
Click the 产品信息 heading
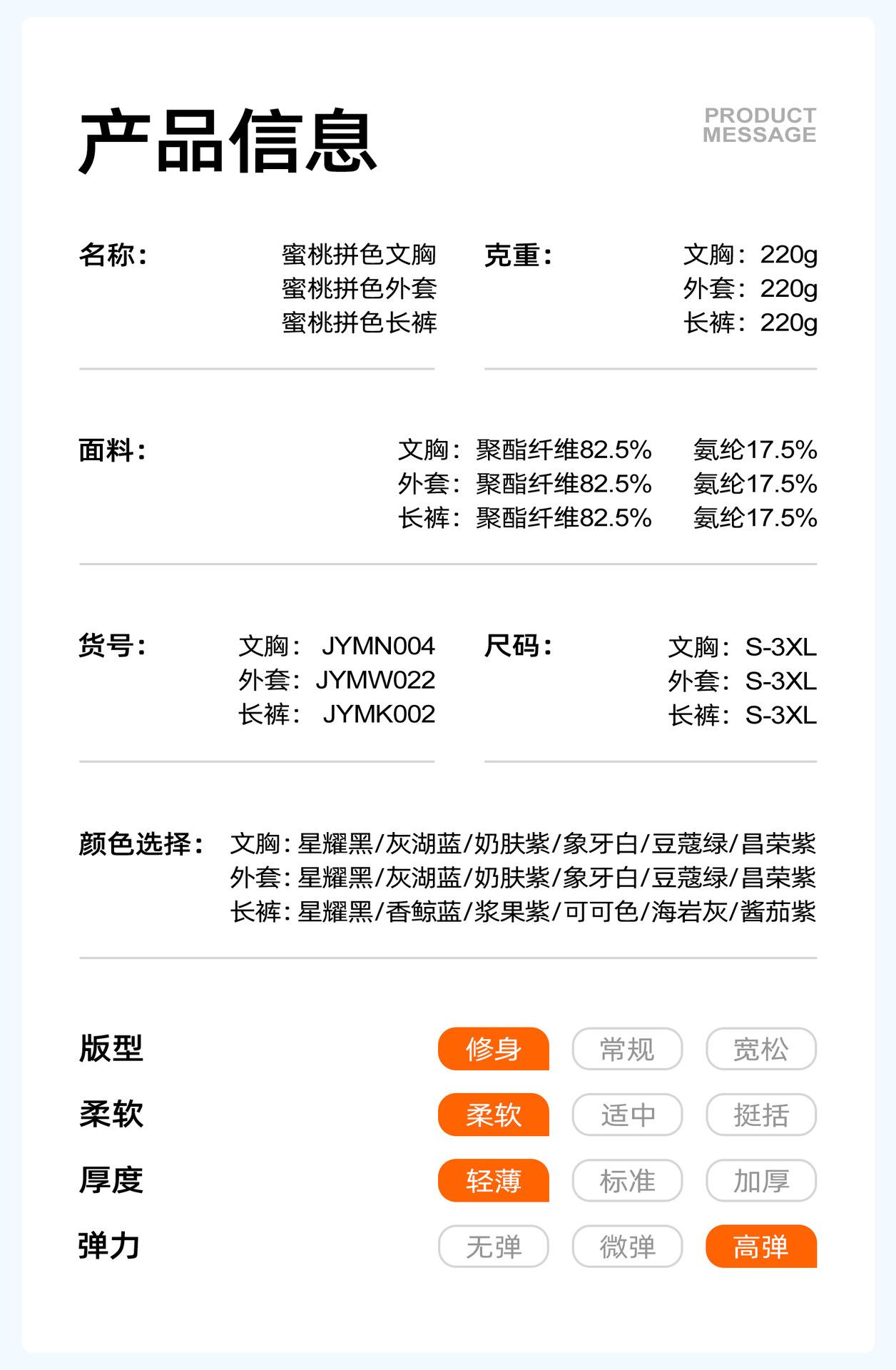[228, 141]
